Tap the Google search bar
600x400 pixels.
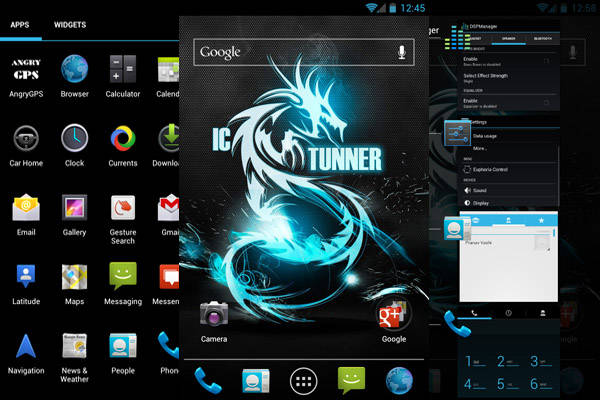pos(304,52)
